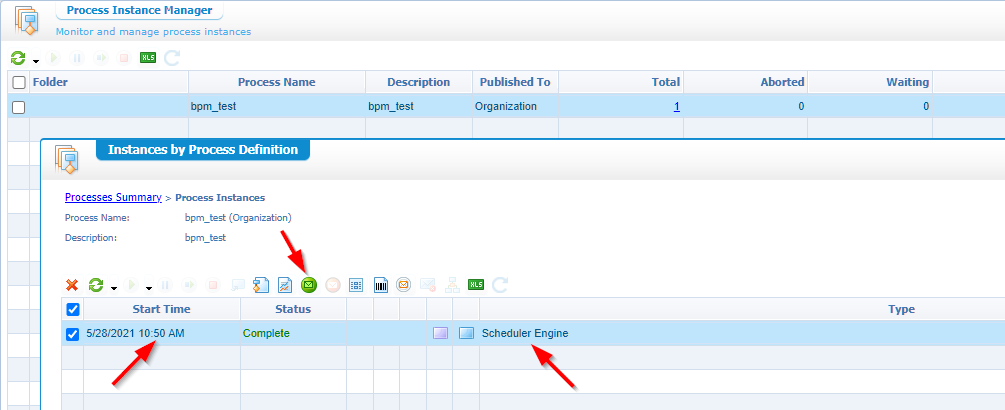Viewport: 1005px width, 410px height.
Task: Click the Total count link for bpm_test
Action: [x=677, y=106]
